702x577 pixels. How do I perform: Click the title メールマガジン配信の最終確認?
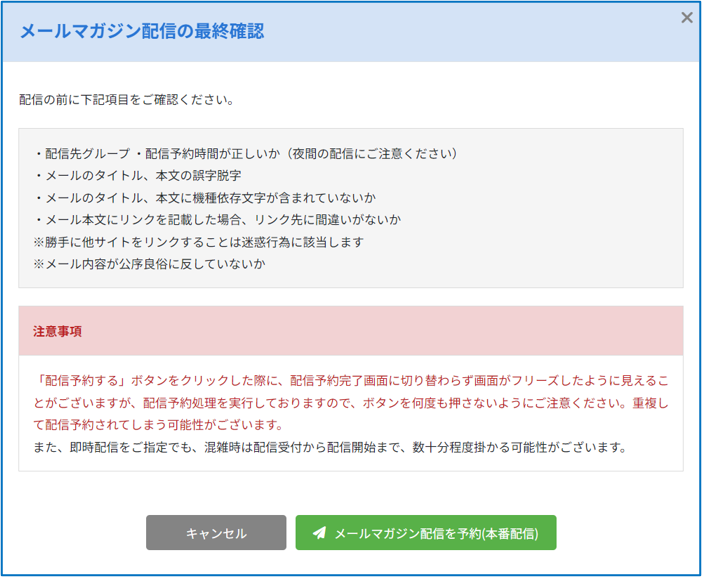142,31
